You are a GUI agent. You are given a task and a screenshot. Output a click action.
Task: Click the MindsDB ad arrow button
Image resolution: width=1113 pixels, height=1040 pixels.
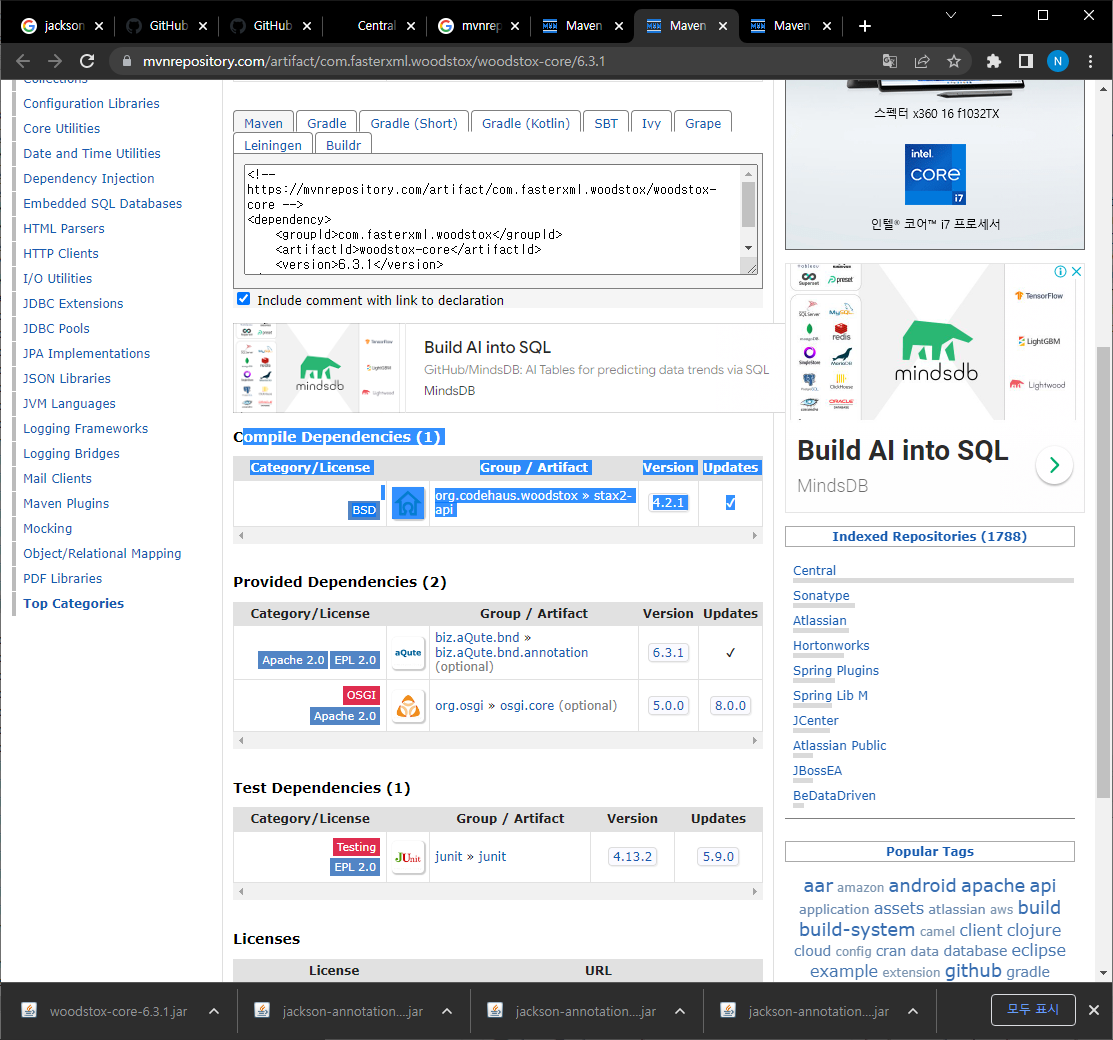point(1054,465)
